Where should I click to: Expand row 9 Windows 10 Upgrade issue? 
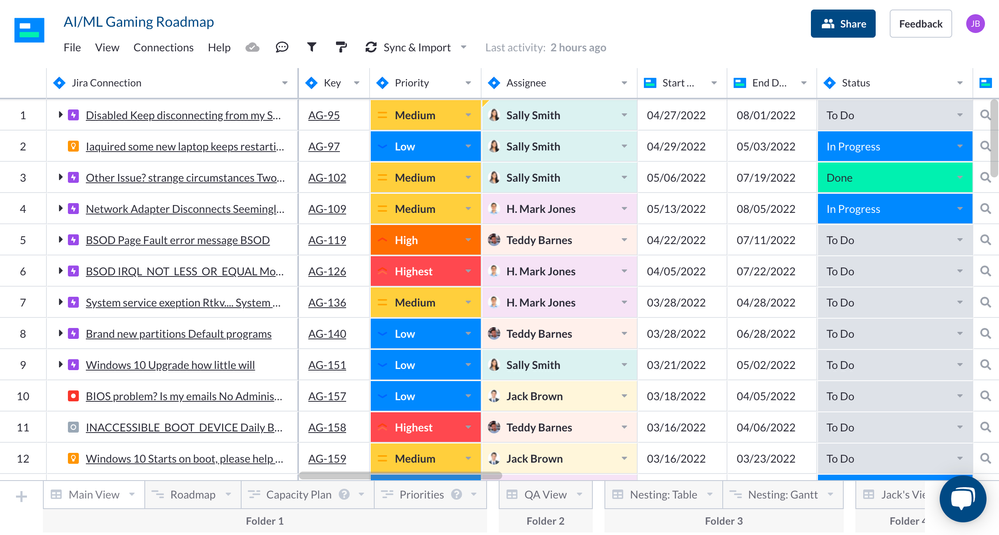click(61, 364)
